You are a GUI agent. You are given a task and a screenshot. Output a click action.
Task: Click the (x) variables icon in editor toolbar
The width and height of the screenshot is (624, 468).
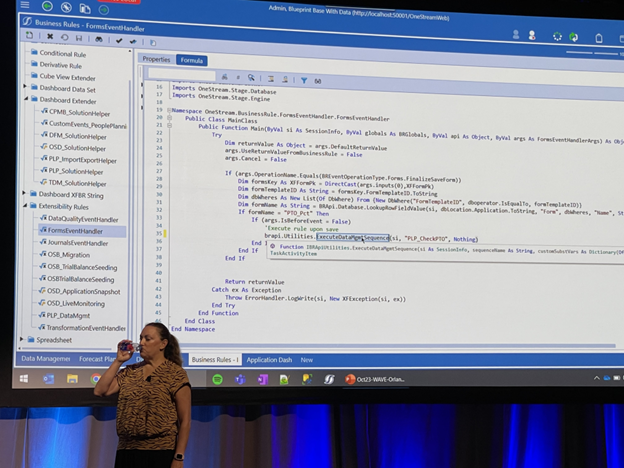318,81
